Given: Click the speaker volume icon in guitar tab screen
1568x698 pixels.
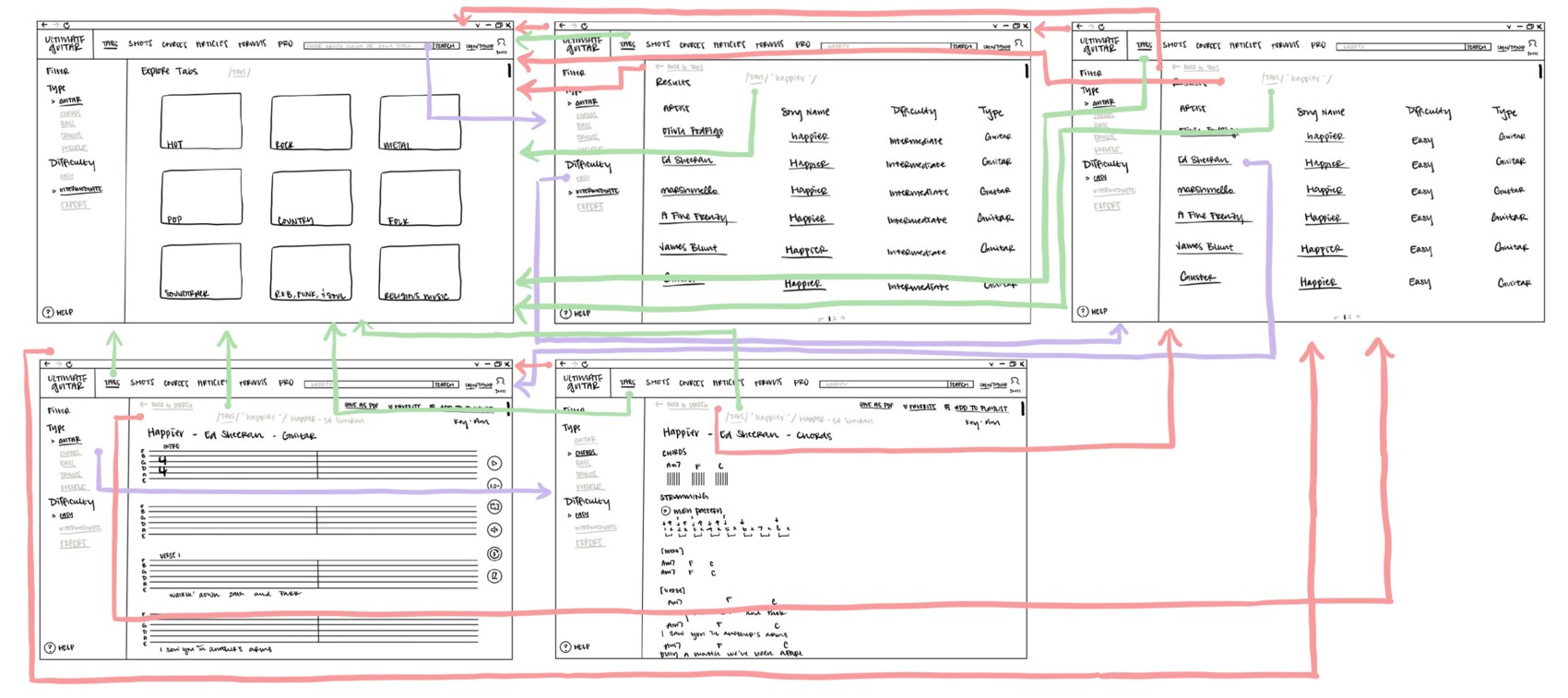Looking at the screenshot, I should click(494, 530).
